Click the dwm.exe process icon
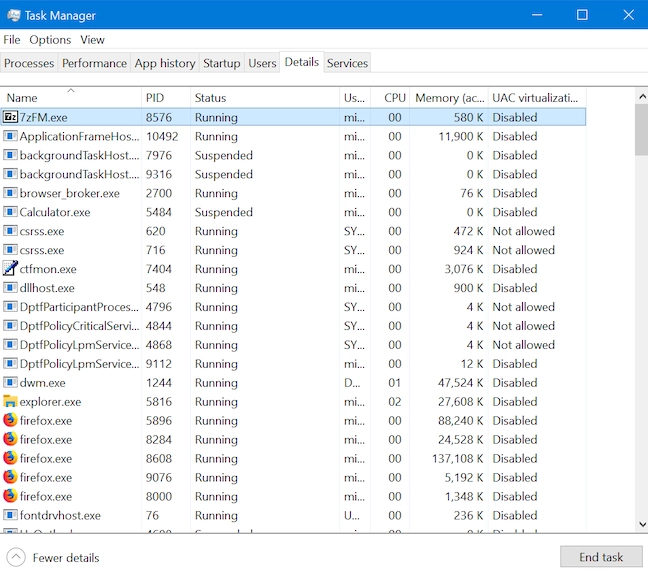 10,382
